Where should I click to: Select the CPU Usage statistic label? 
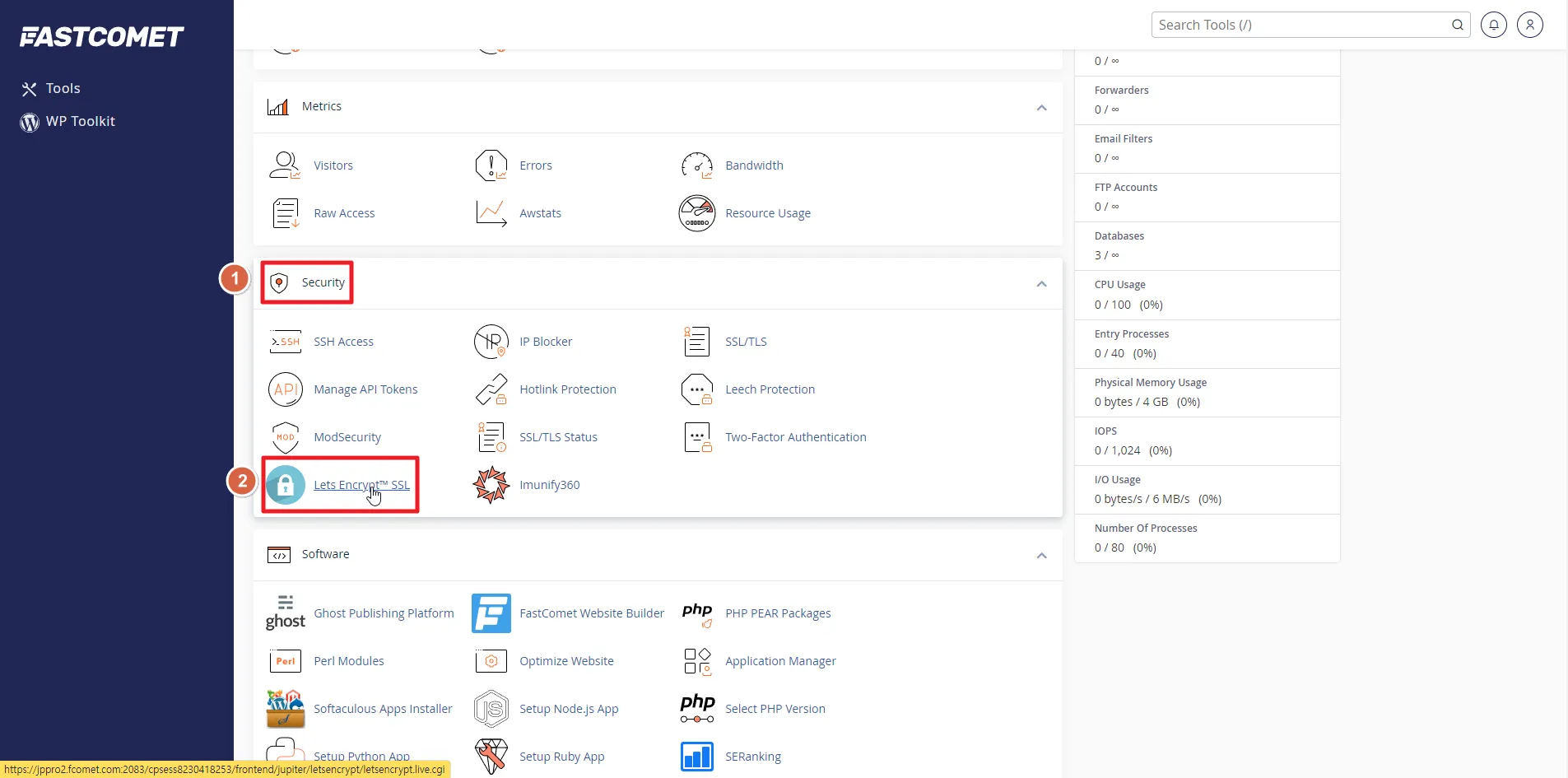[x=1120, y=285]
